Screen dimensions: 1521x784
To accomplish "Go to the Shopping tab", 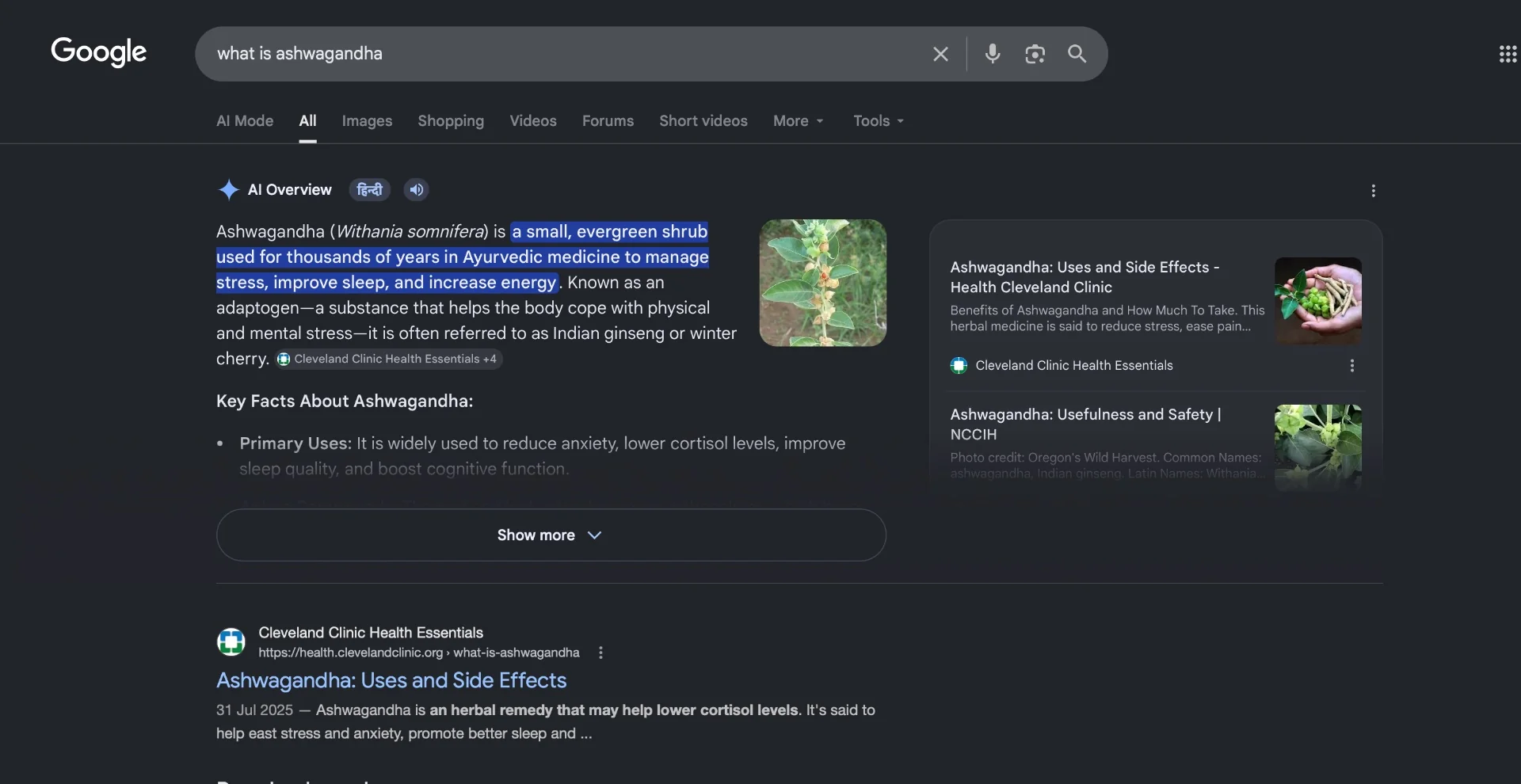I will tap(451, 121).
